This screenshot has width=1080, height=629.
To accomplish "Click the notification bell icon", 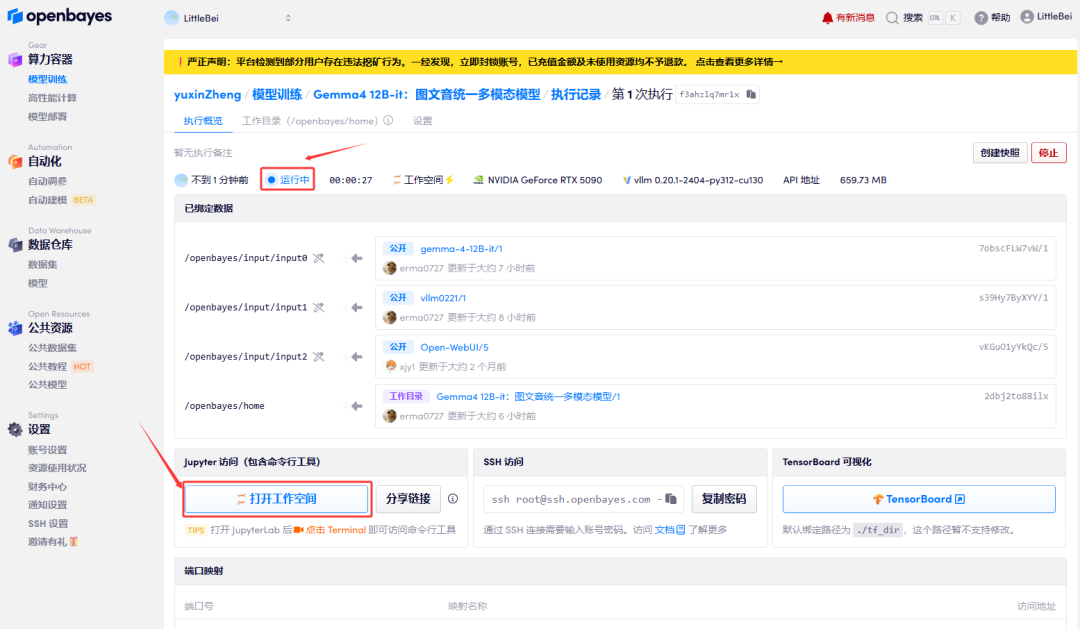I will pyautogui.click(x=827, y=18).
